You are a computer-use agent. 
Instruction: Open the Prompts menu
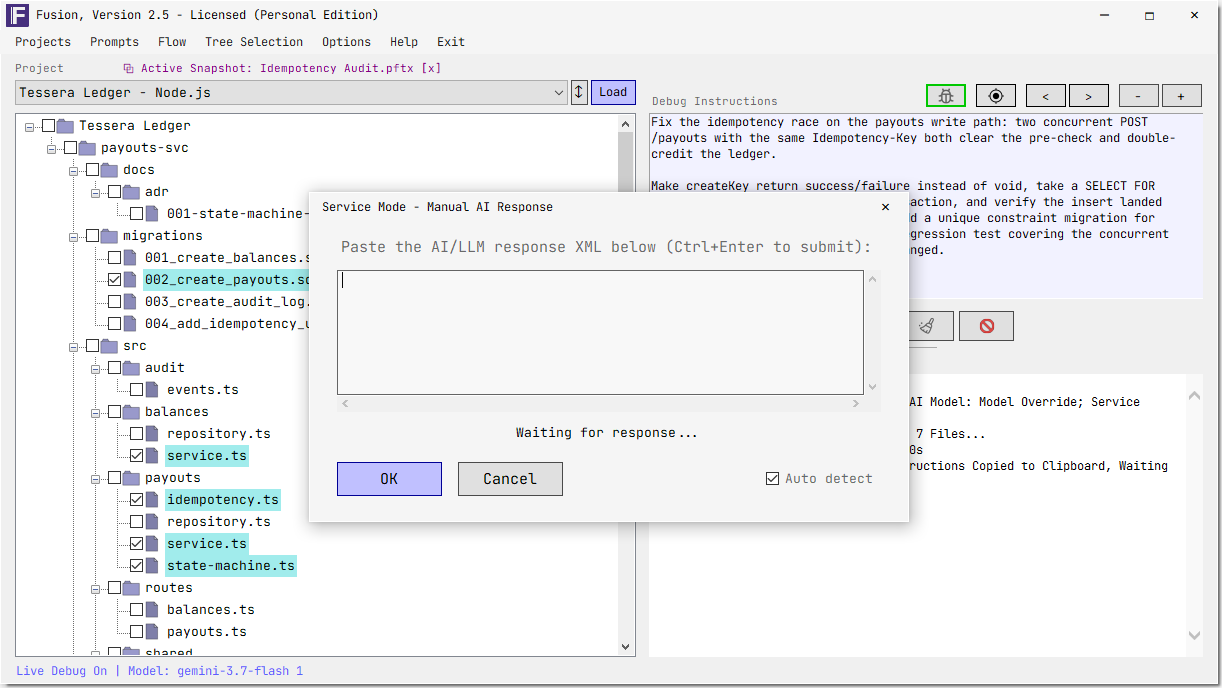[x=114, y=42]
